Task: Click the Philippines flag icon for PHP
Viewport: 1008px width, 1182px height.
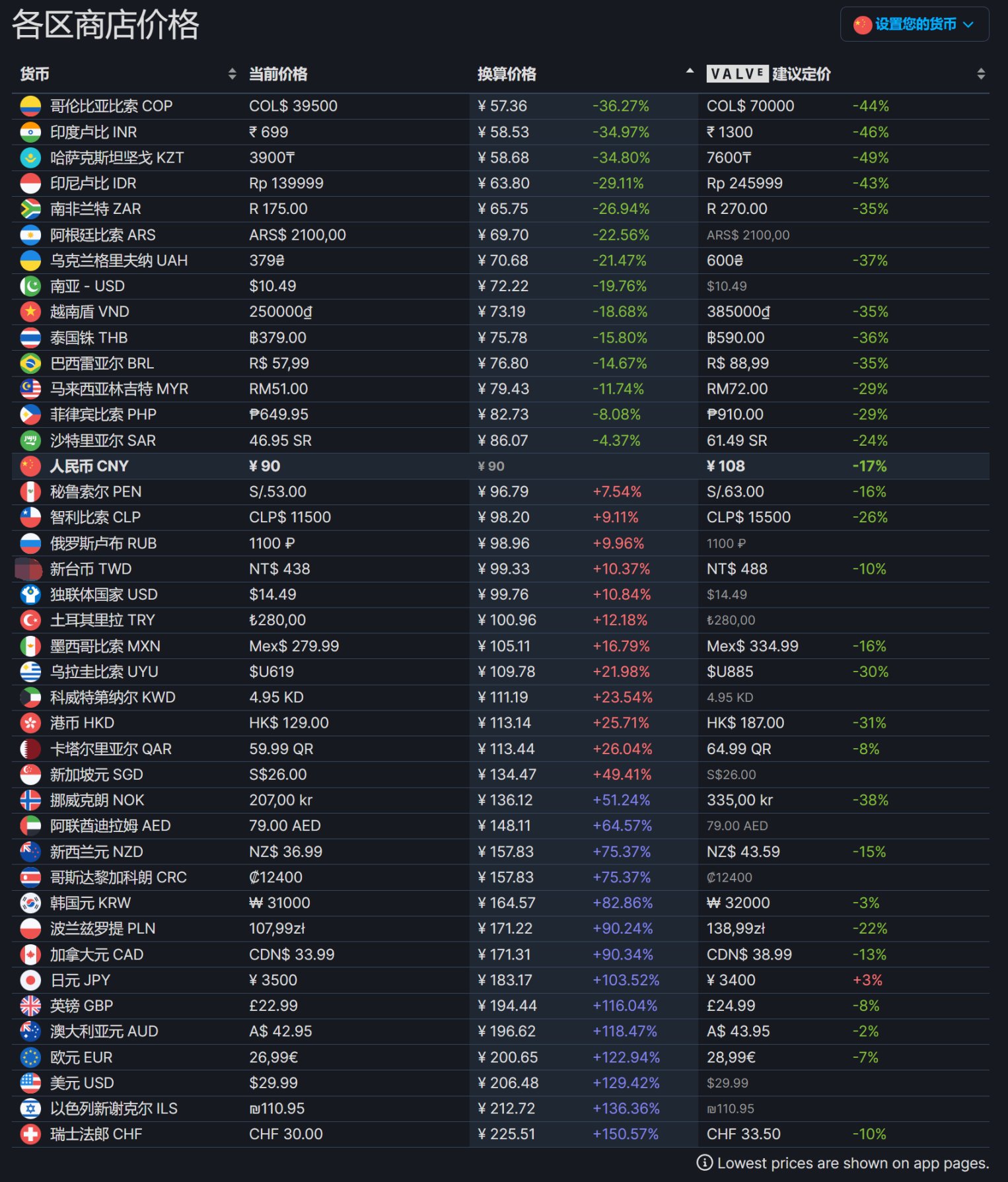Action: tap(30, 415)
